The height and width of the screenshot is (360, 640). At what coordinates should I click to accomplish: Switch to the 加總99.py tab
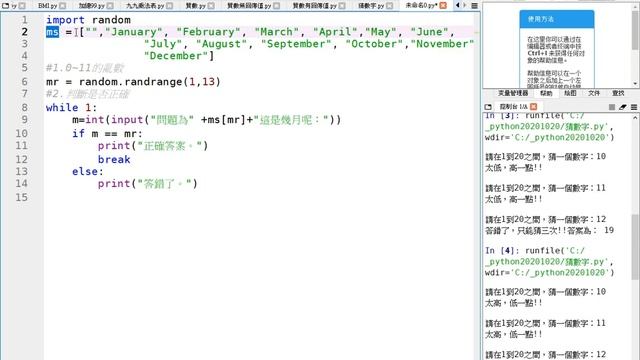pos(91,6)
